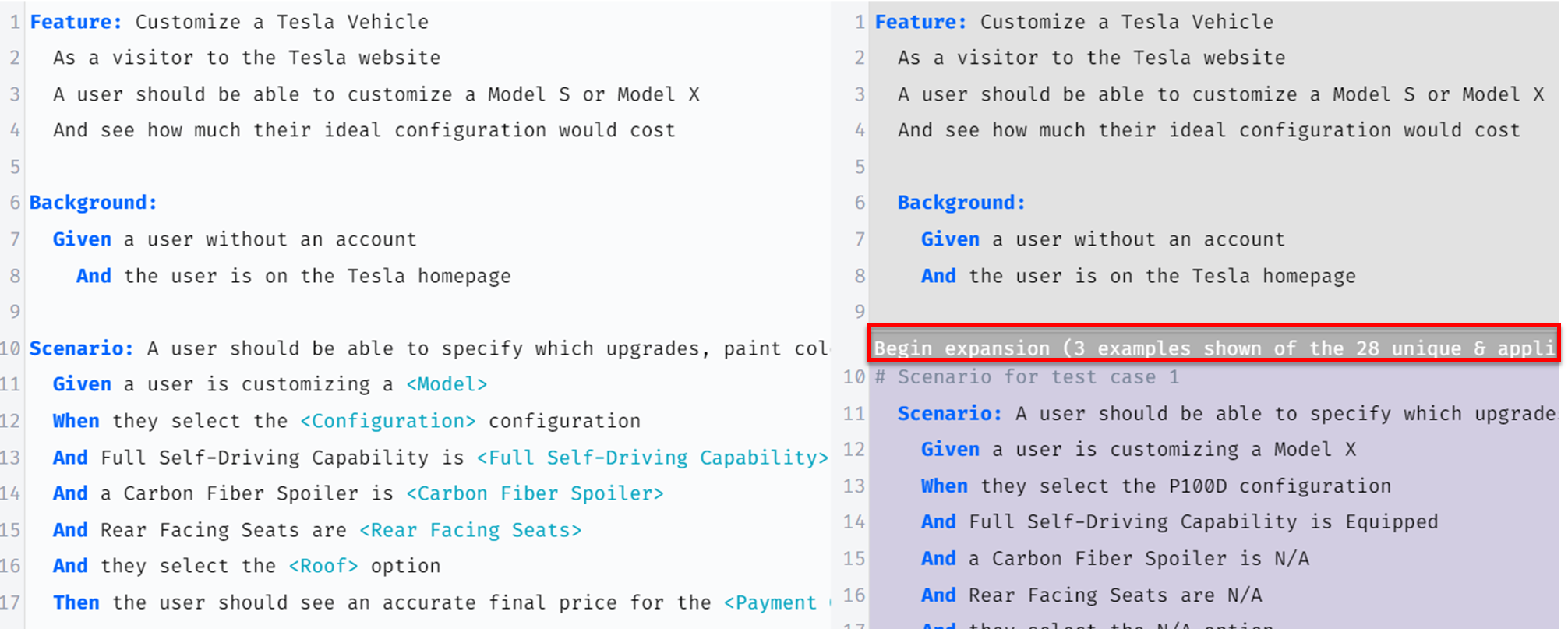
Task: Click the 'Equipped' value on right line 14
Action: tap(1391, 522)
